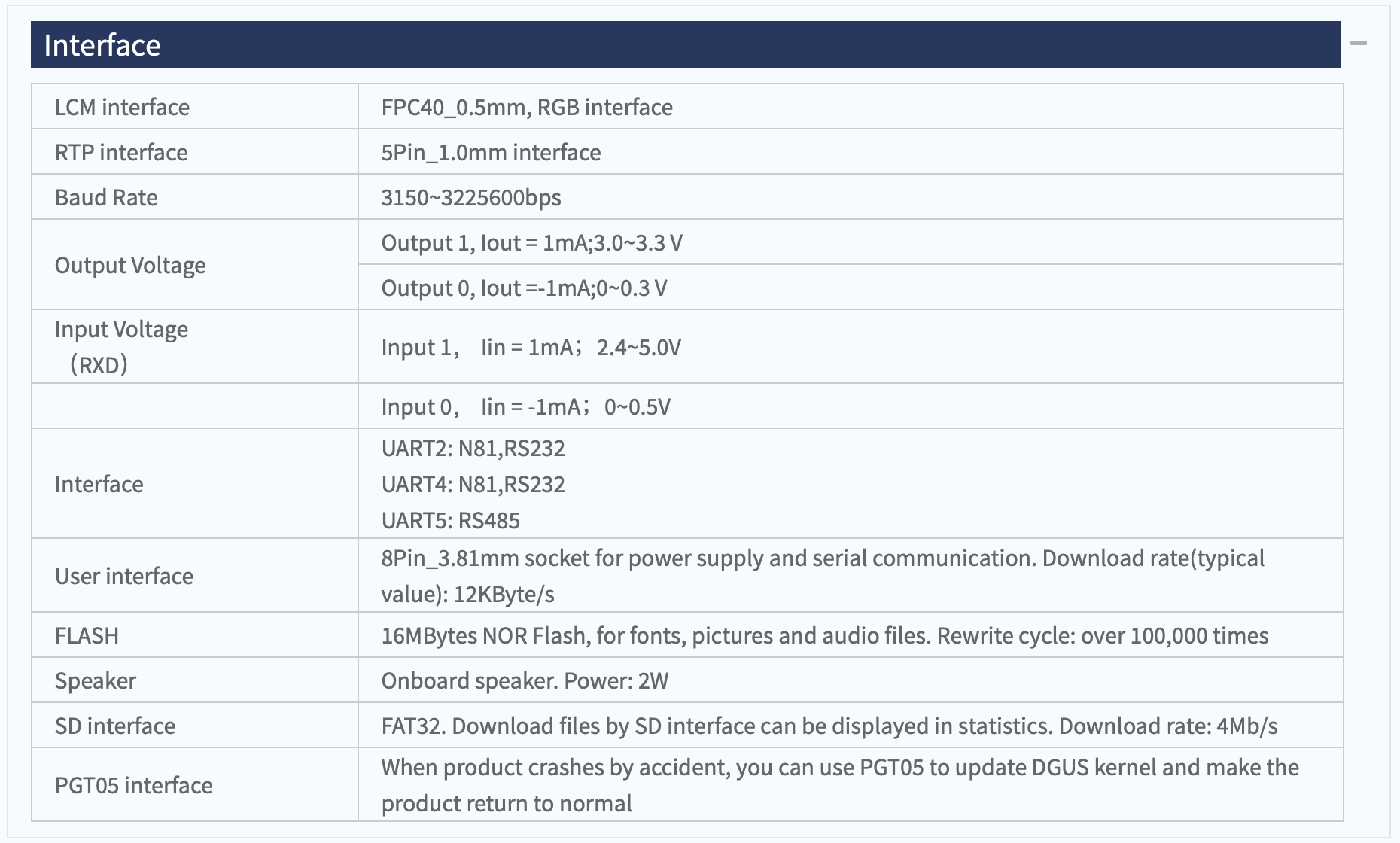The height and width of the screenshot is (843, 1400).
Task: Select 'Output 0, Iout =-1mA;0~0.3 V' text
Action: pyautogui.click(x=524, y=288)
